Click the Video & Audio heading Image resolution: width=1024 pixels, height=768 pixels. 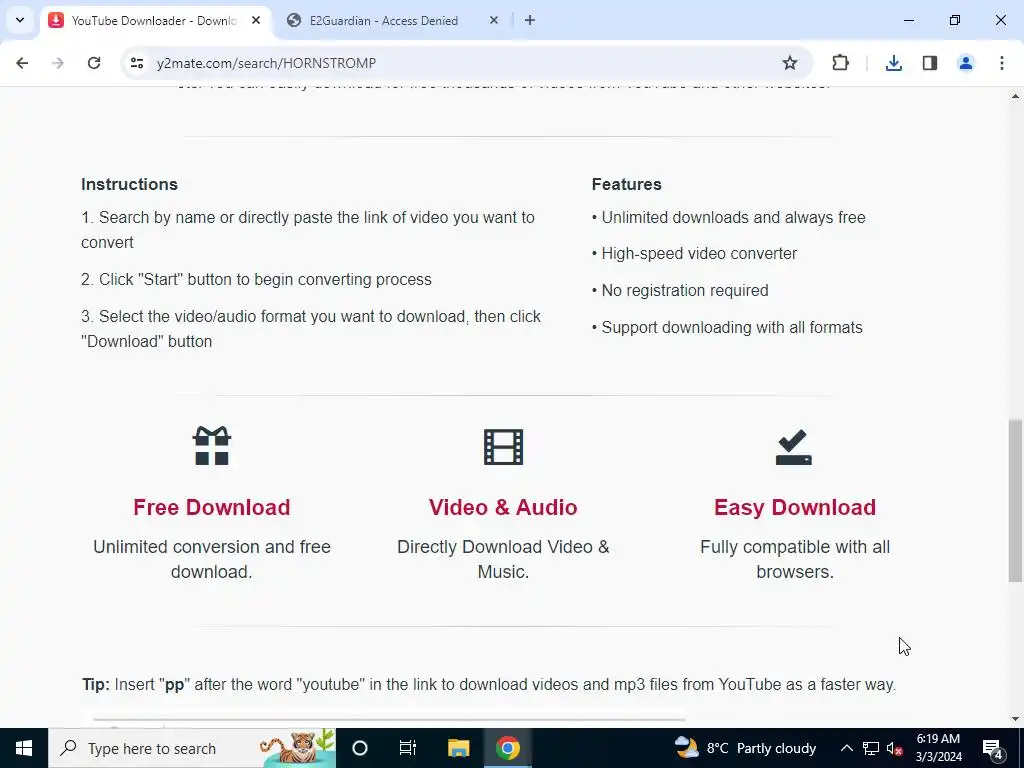tap(503, 507)
